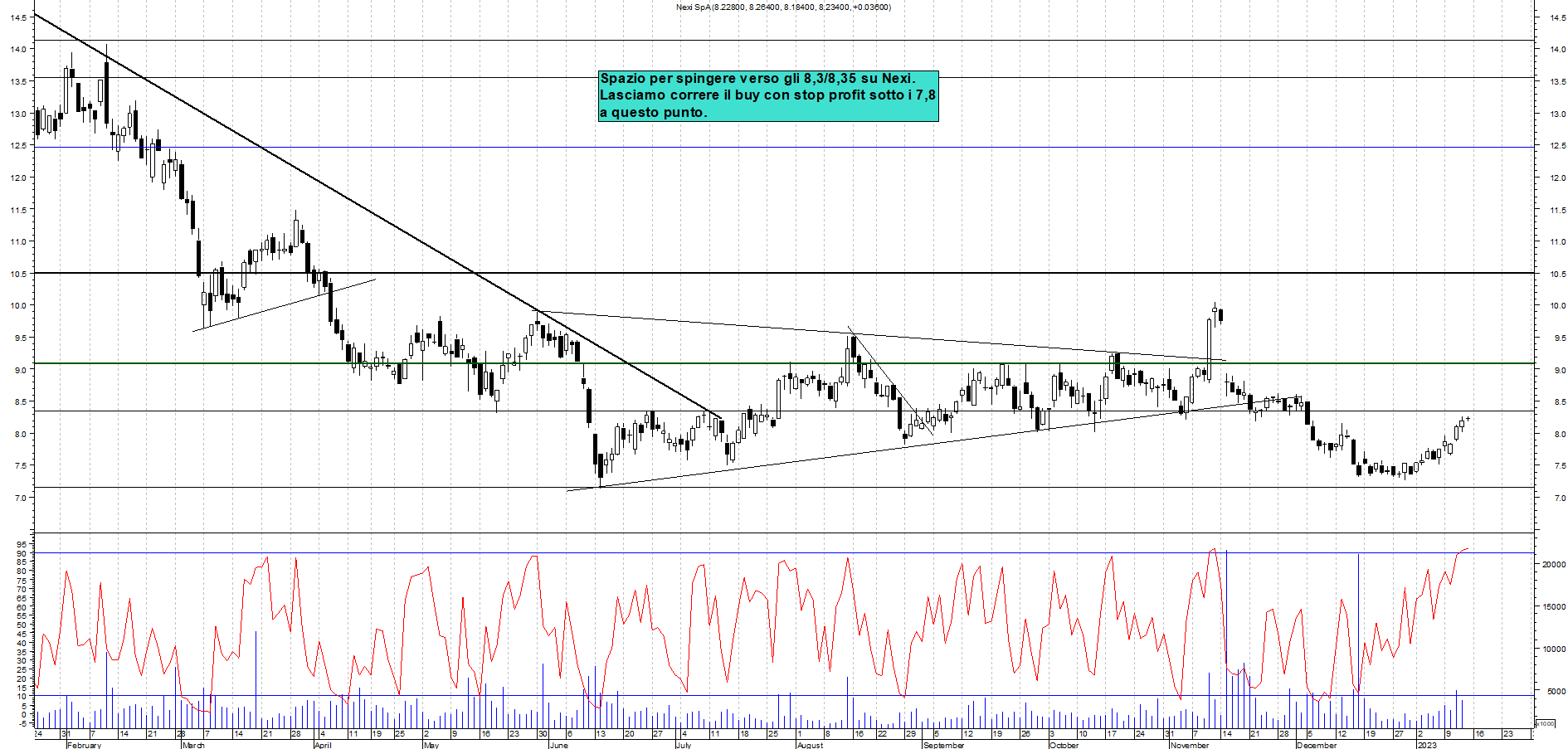Click the August month label
Screen dimensions: 1568x749
(810, 745)
